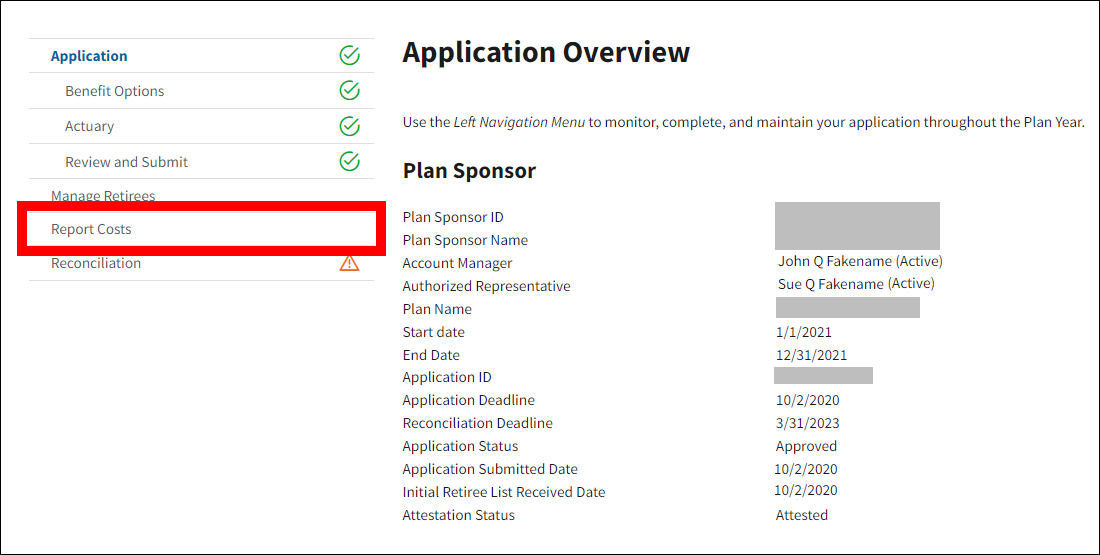Image resolution: width=1100 pixels, height=555 pixels.
Task: Click green checkmark icon beside Application
Action: click(349, 56)
